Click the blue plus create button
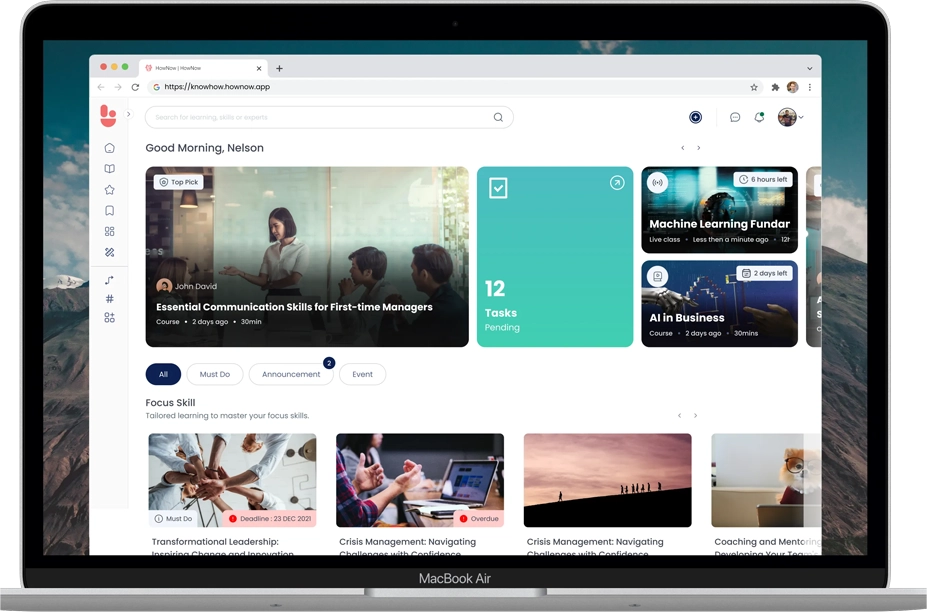 695,117
